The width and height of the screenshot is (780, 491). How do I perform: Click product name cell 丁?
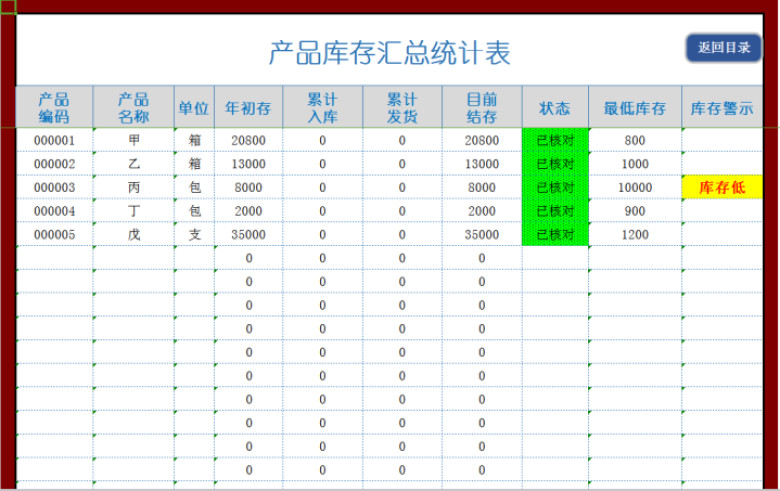pos(133,211)
